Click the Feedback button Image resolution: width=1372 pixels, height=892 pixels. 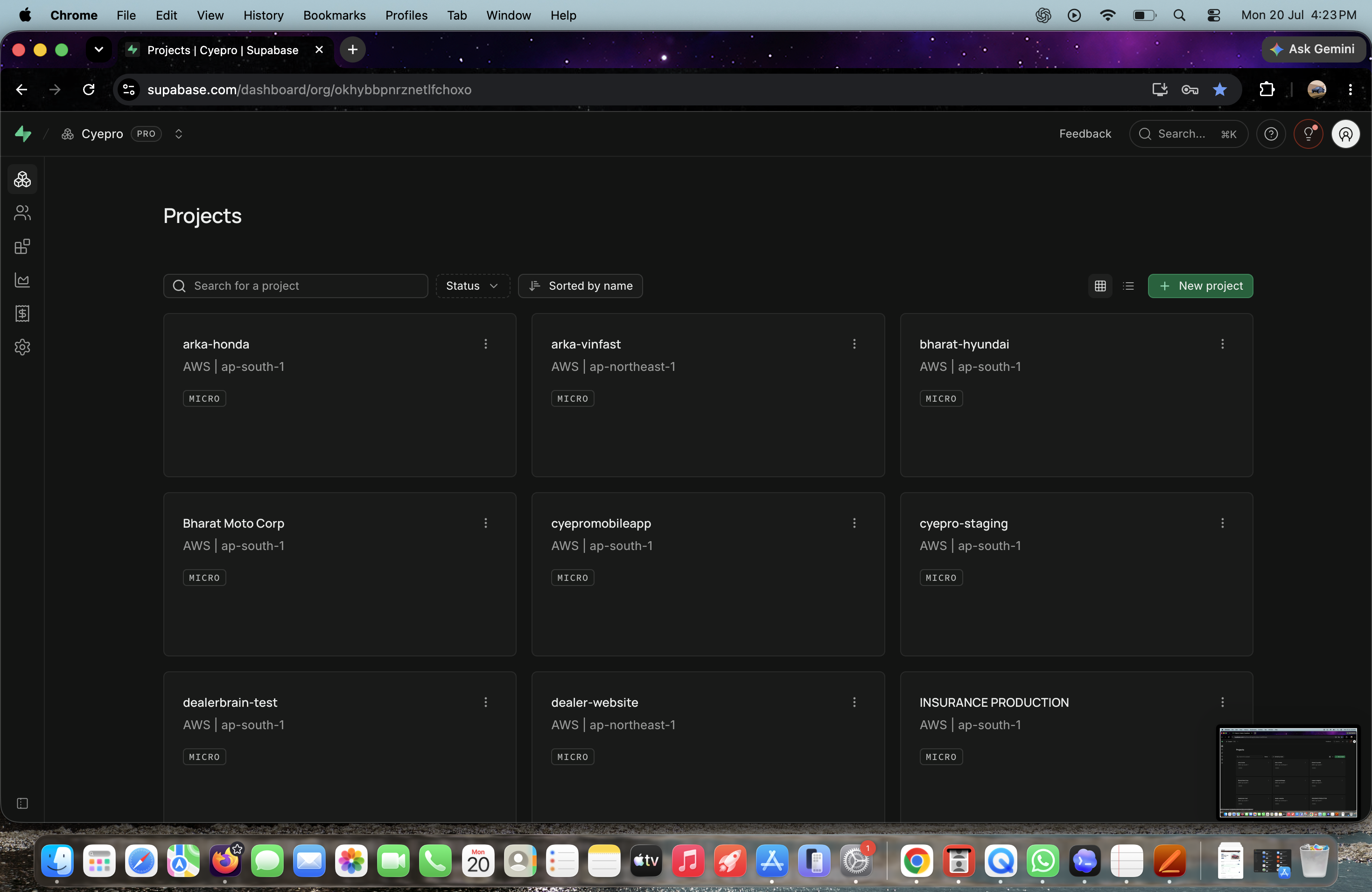pyautogui.click(x=1085, y=134)
